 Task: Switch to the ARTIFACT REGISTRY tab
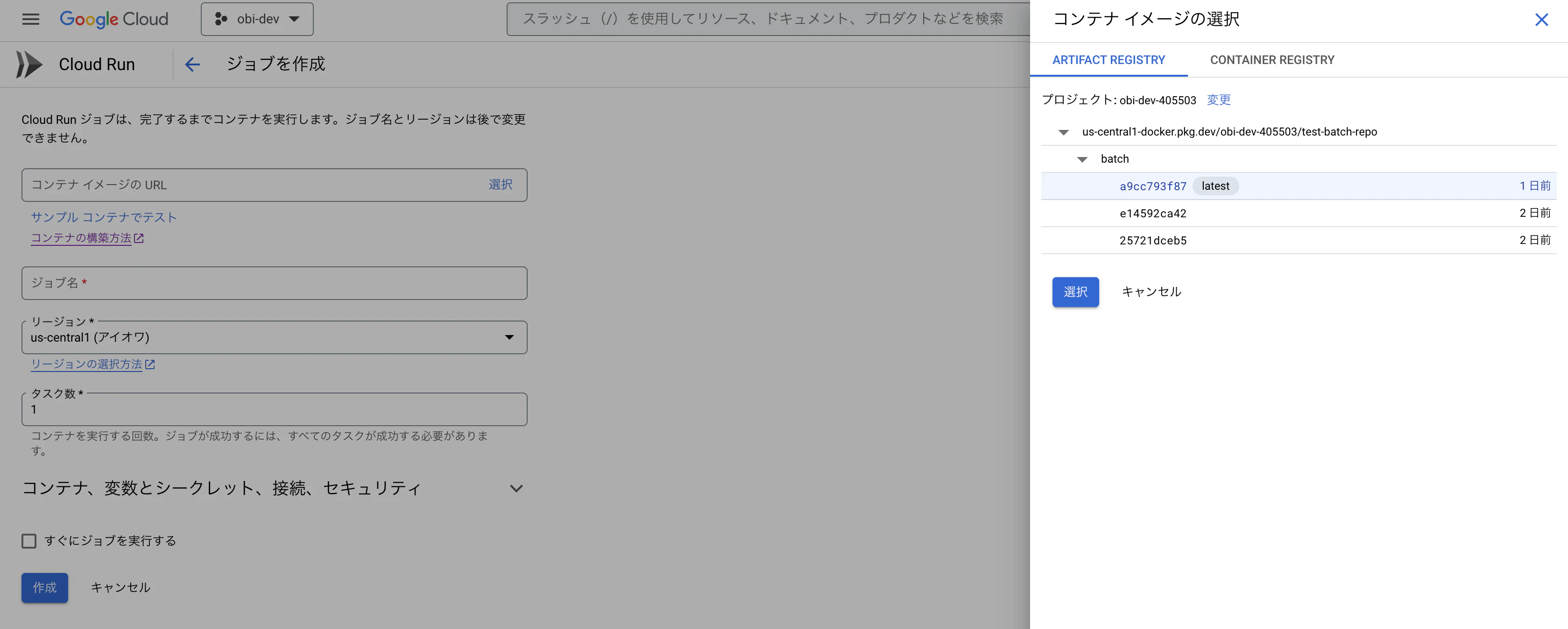[x=1109, y=60]
